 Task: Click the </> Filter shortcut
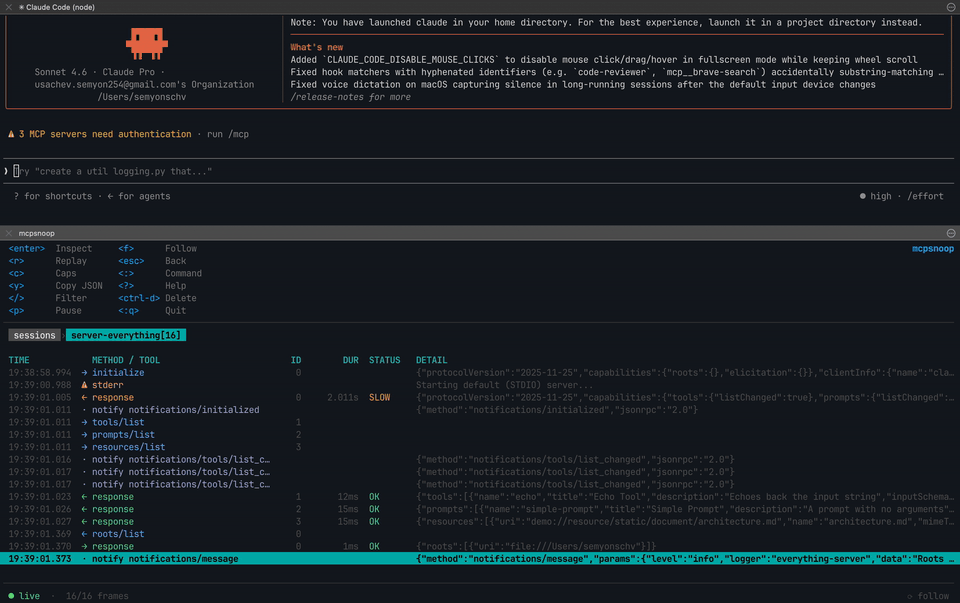pos(48,298)
